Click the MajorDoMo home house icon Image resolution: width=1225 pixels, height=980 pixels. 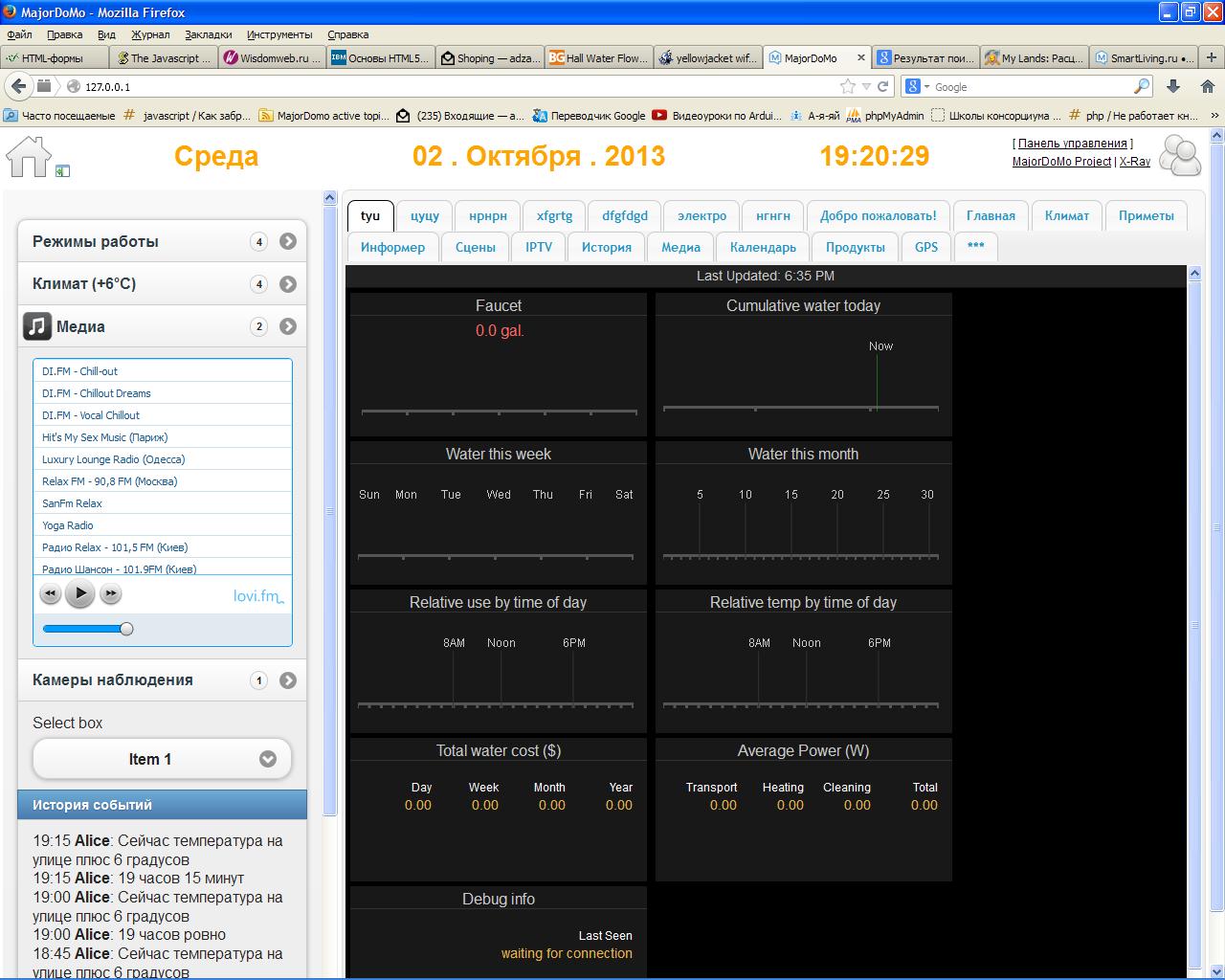[28, 156]
